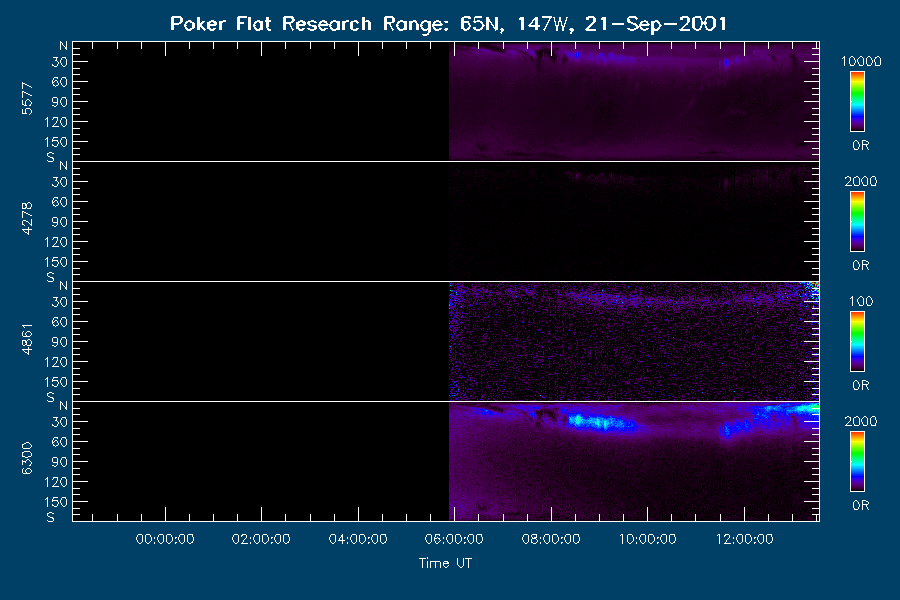This screenshot has height=600, width=900.
Task: Click the "S" label at the bottom of the 6300 panel
Action: pyautogui.click(x=51, y=517)
